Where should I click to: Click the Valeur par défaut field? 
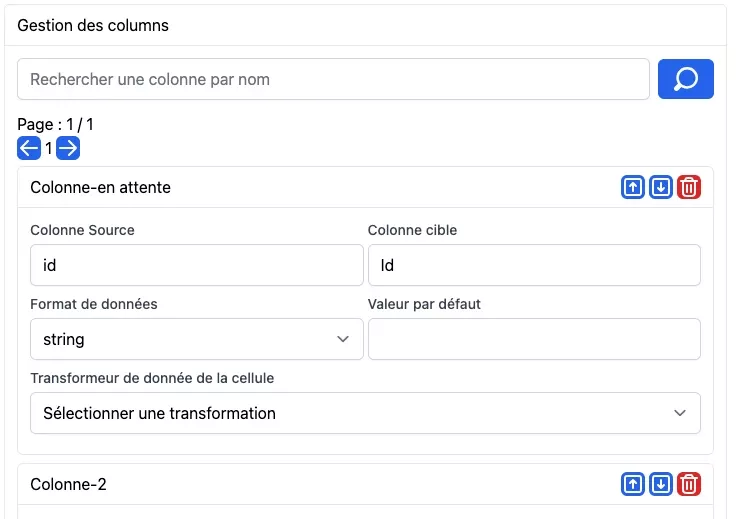tap(534, 339)
